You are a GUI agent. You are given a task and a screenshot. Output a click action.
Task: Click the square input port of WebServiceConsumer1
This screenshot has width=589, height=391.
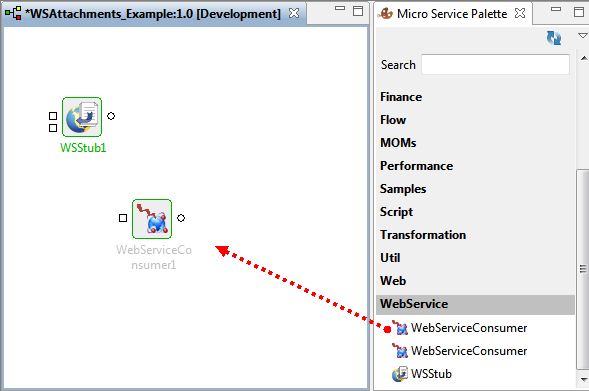[123, 218]
